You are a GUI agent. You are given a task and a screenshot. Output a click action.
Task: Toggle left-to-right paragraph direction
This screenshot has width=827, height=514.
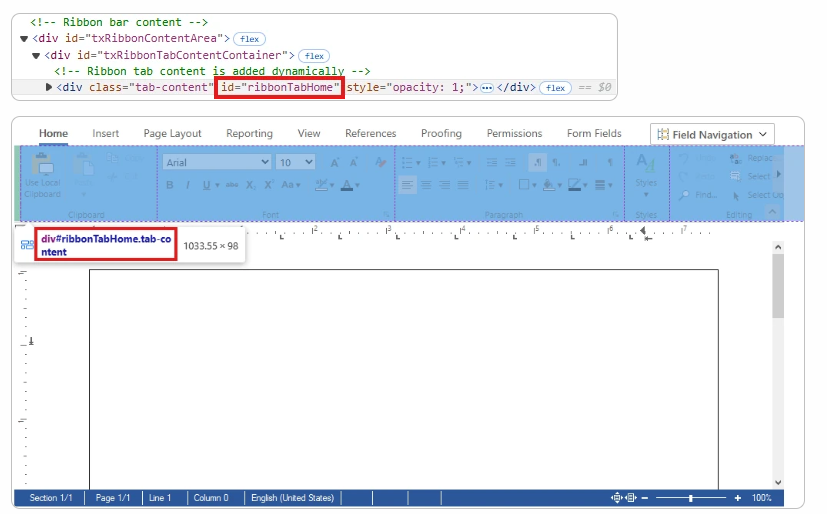(537, 162)
